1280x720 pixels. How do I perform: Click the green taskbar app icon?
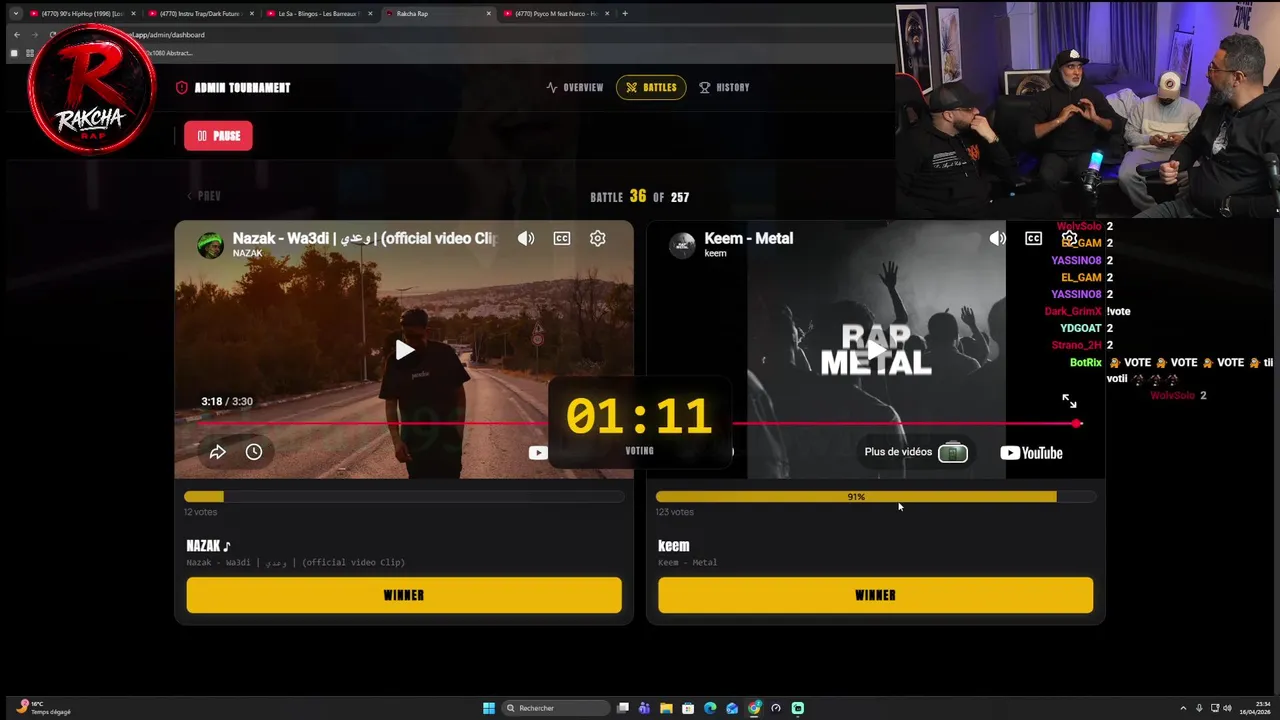(x=798, y=708)
